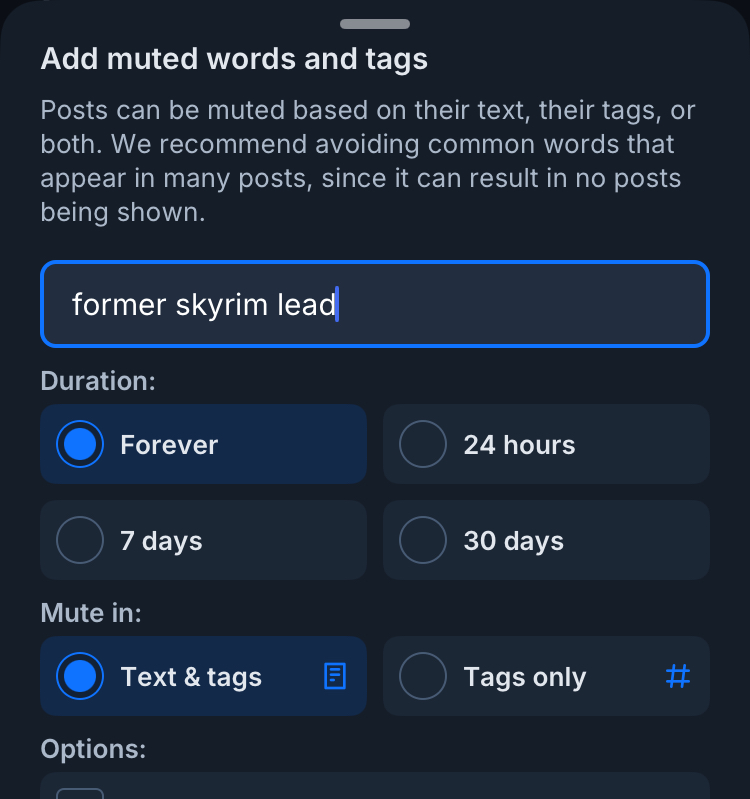Click the "Options:" section label

pyautogui.click(x=93, y=749)
